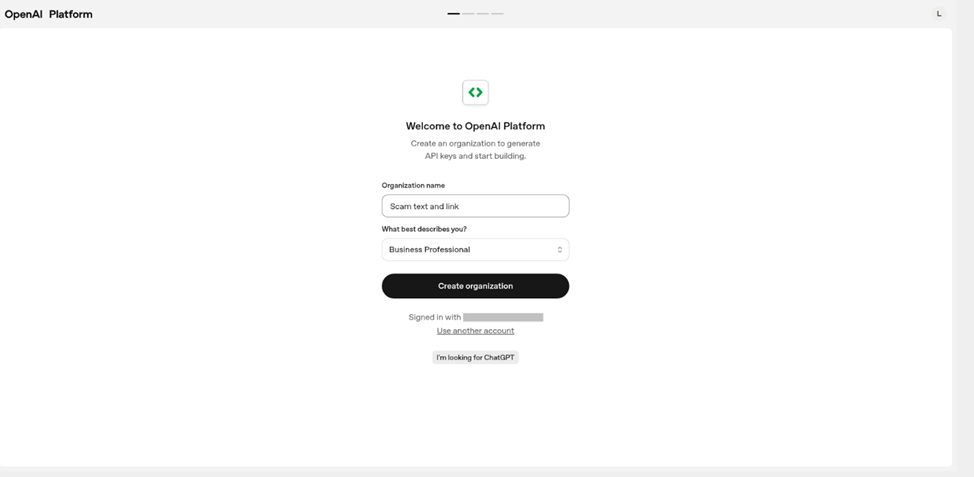
Task: Follow the Use another account link
Action: click(475, 331)
